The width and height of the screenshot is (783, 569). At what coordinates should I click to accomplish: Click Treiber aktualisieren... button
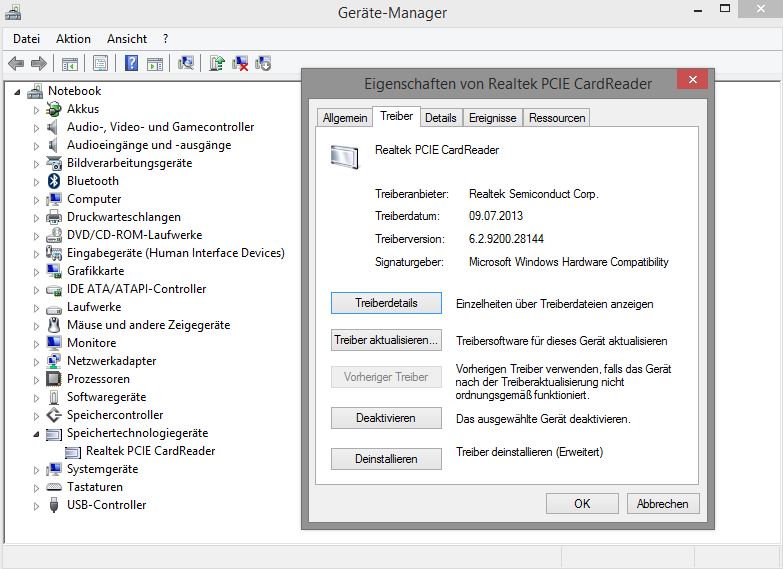tap(386, 340)
